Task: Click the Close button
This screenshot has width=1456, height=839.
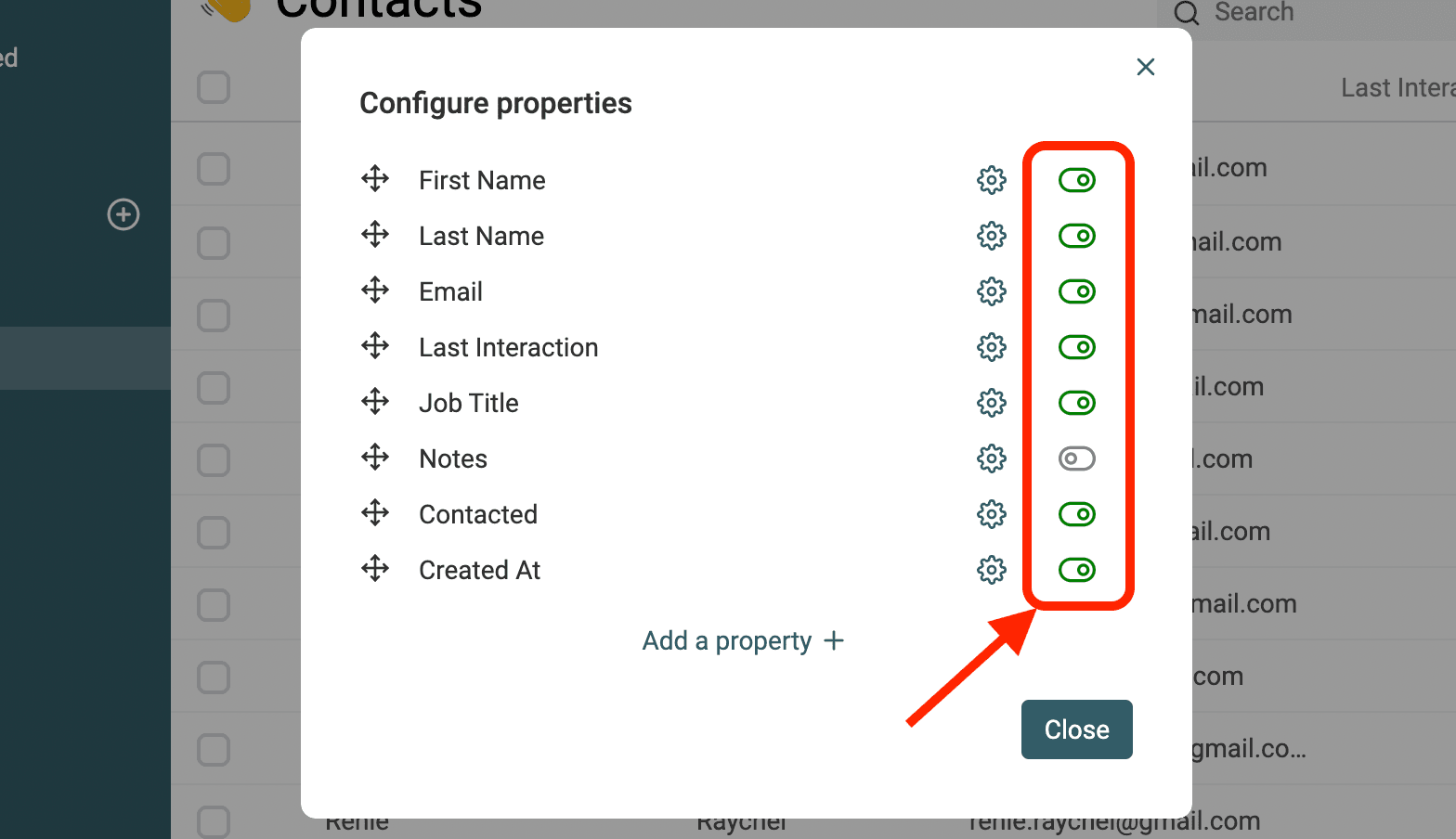Action: tap(1076, 729)
